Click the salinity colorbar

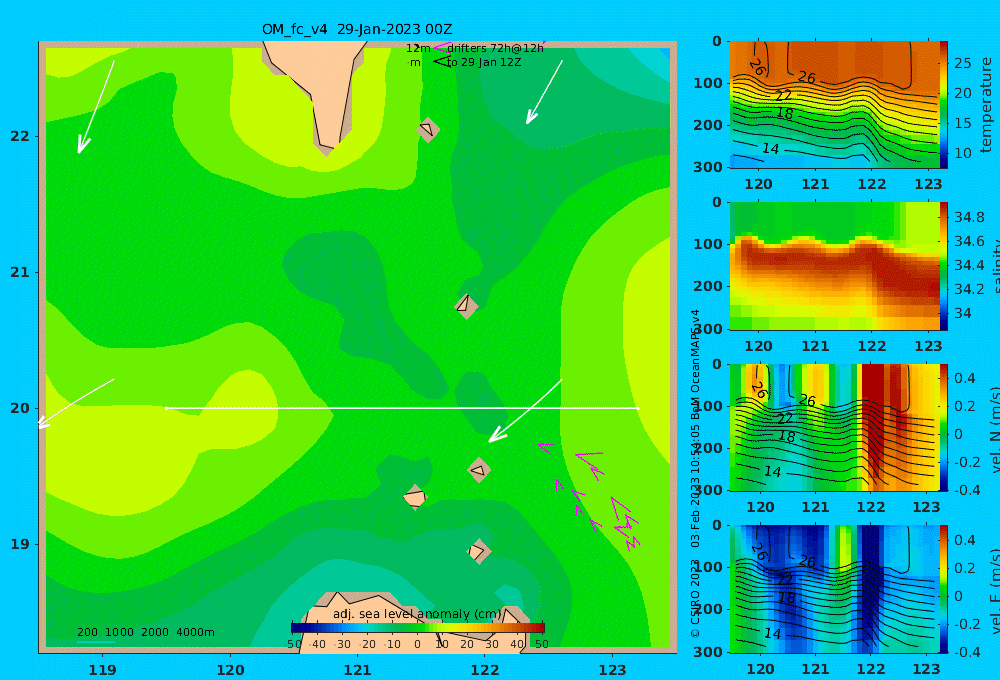tap(944, 266)
